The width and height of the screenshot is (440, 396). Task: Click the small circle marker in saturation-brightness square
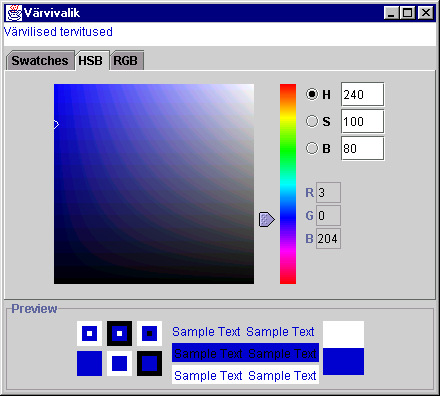56,124
